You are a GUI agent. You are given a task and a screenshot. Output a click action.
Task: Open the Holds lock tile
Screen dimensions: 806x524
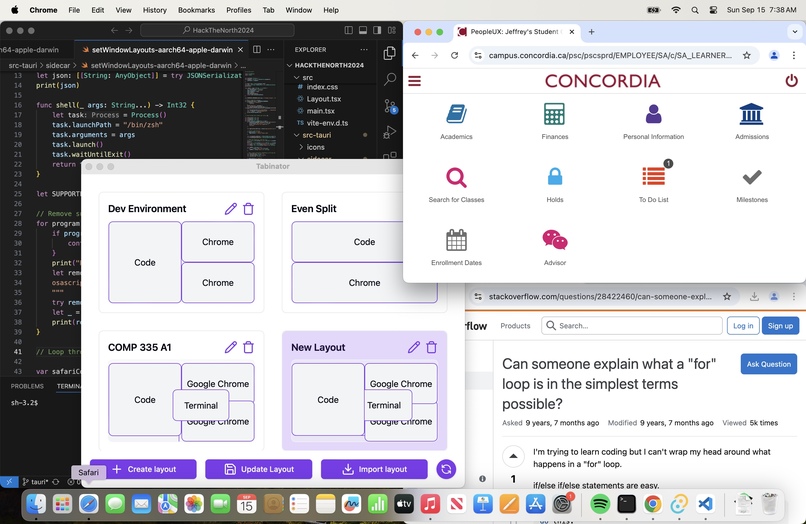click(555, 185)
